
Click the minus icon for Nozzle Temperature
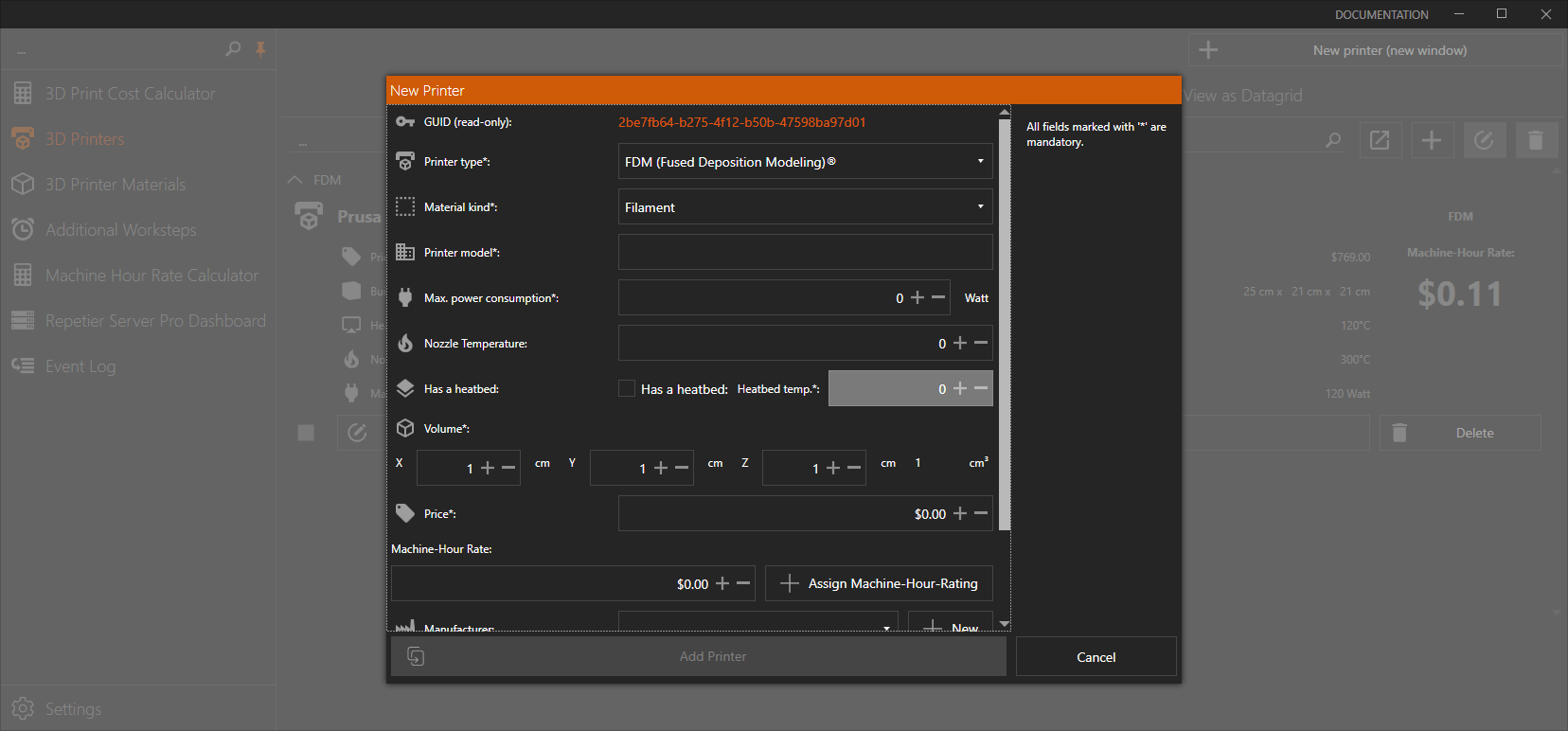(x=981, y=343)
